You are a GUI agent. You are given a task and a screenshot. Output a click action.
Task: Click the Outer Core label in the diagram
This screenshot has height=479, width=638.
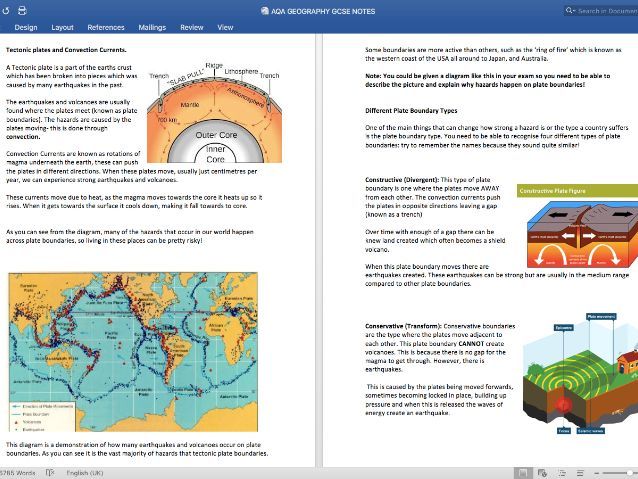[x=216, y=135]
